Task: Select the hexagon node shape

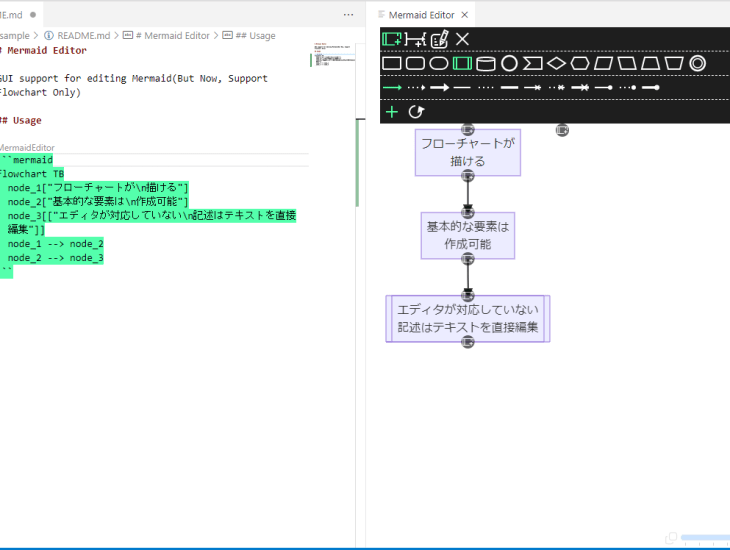Action: (x=579, y=64)
